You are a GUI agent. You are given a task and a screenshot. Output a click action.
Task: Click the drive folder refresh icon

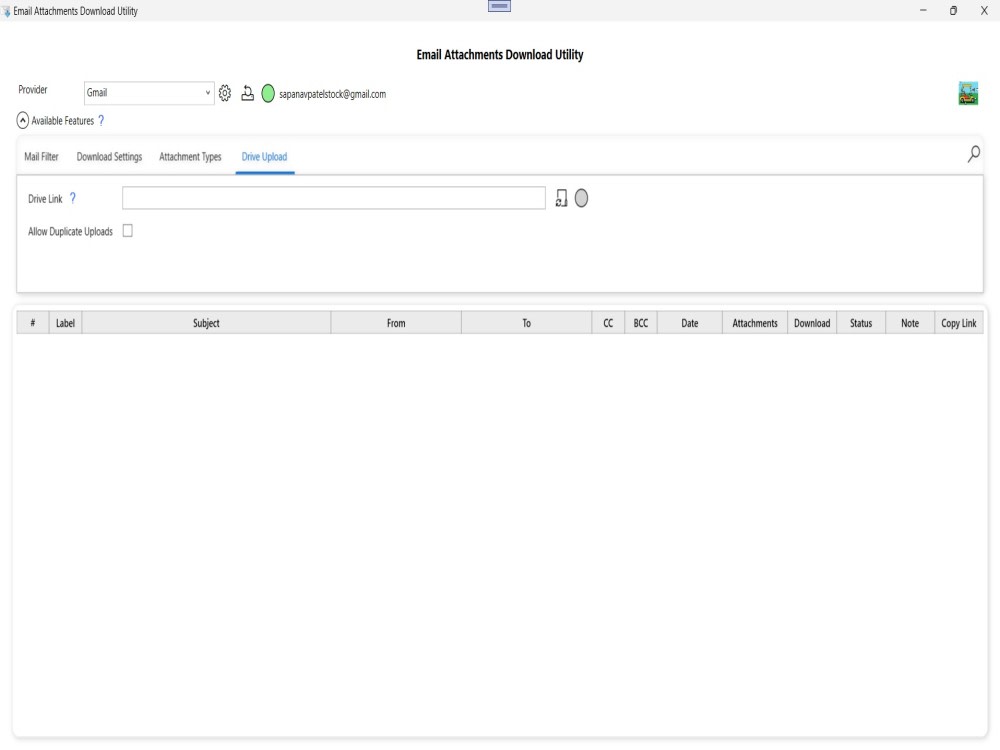pos(561,198)
